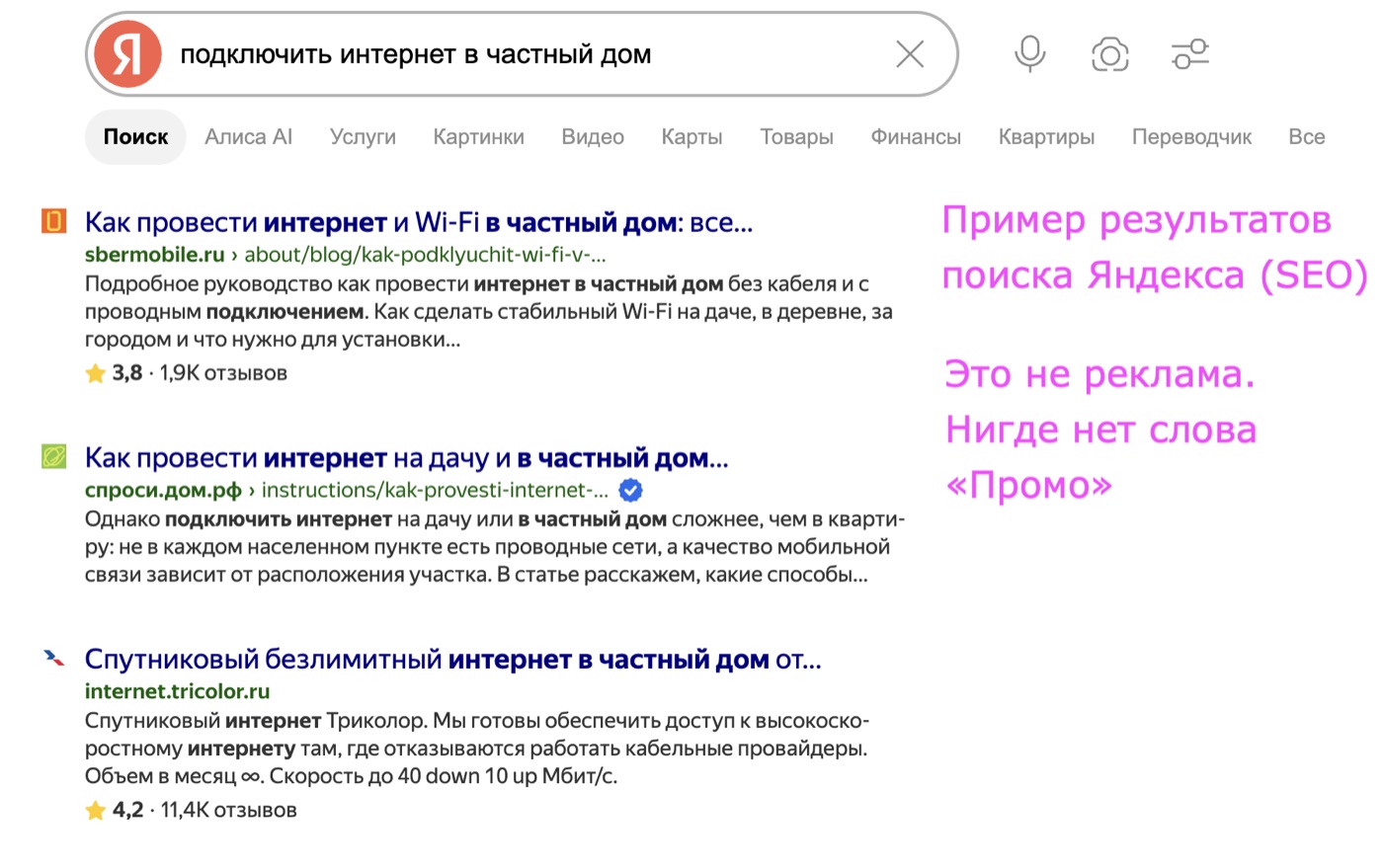Open the Карты tab
The image size is (1383, 868).
click(691, 137)
